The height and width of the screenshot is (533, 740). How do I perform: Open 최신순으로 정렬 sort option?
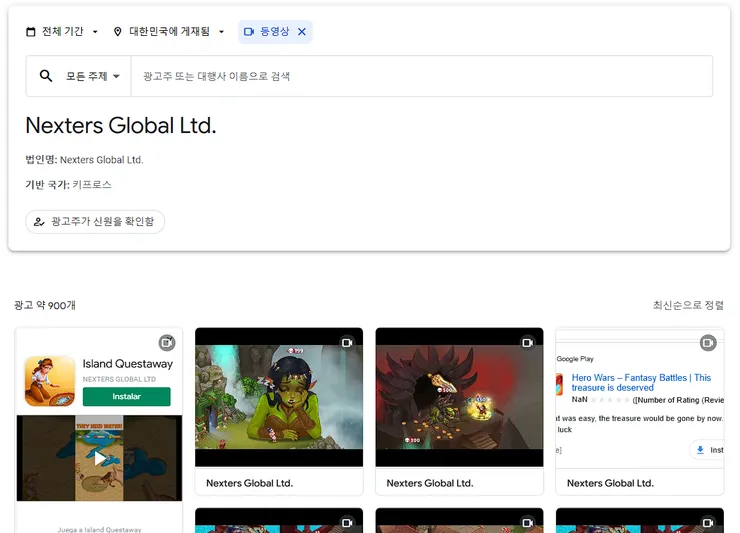(688, 305)
